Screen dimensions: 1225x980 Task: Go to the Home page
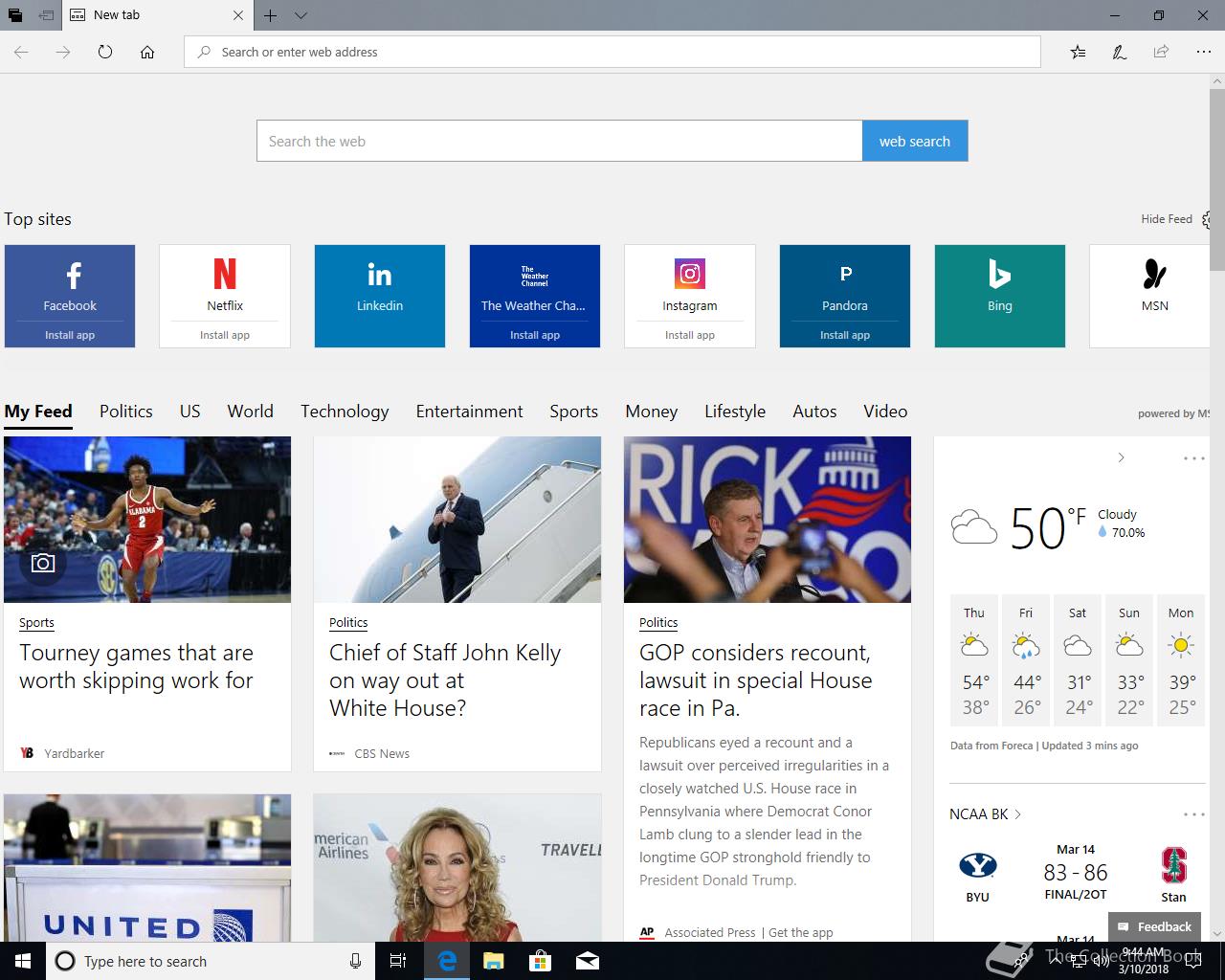(147, 52)
